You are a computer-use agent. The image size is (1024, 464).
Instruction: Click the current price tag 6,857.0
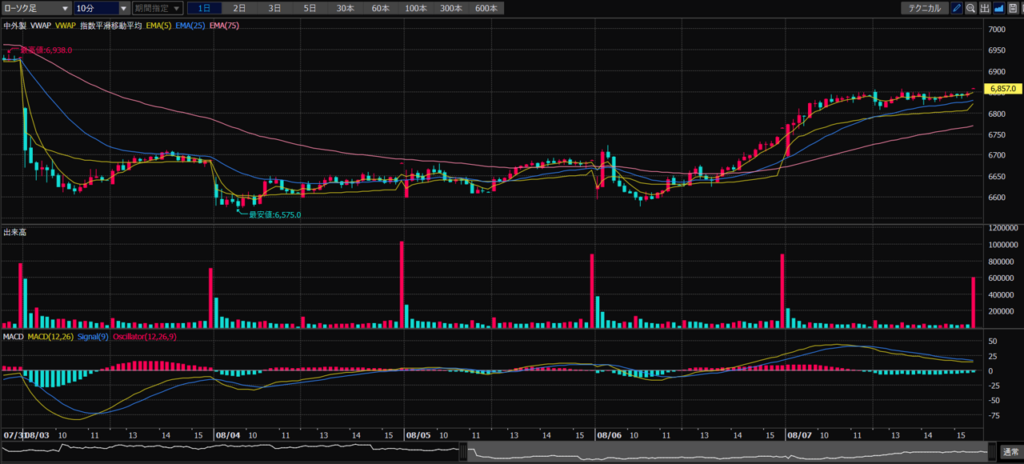pyautogui.click(x=1002, y=88)
